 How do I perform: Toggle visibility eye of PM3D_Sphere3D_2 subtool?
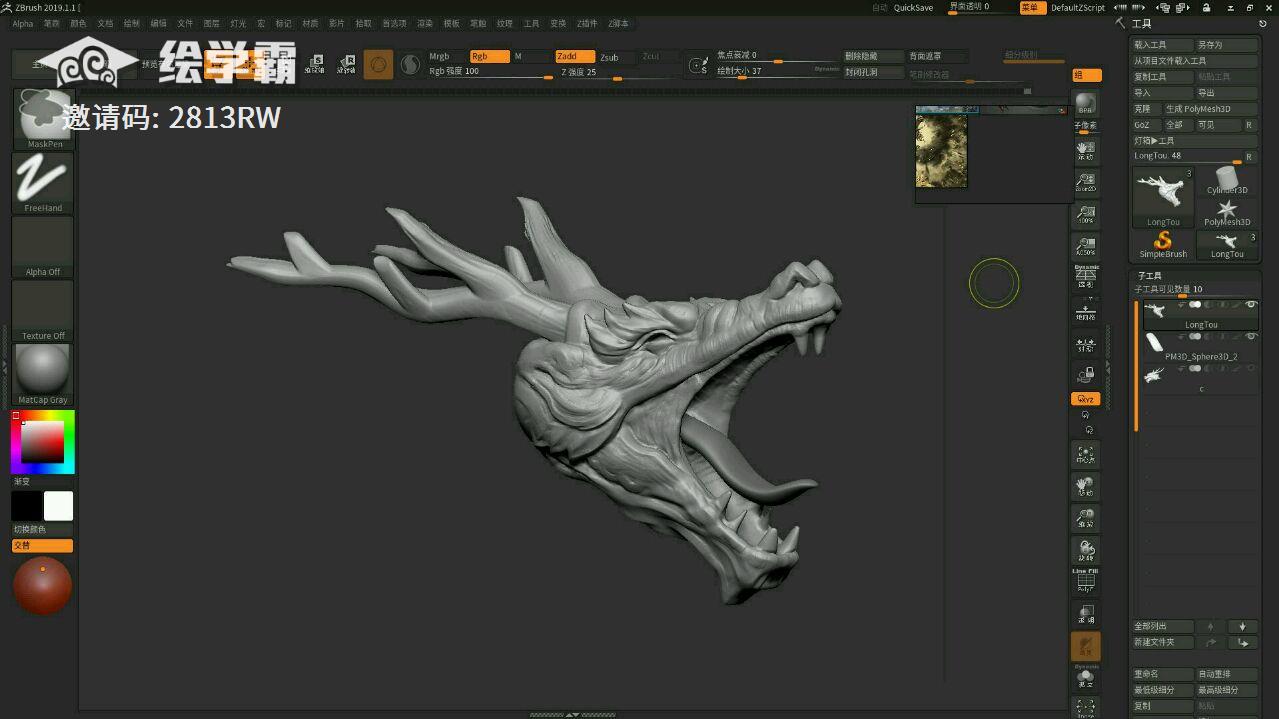[x=1251, y=337]
